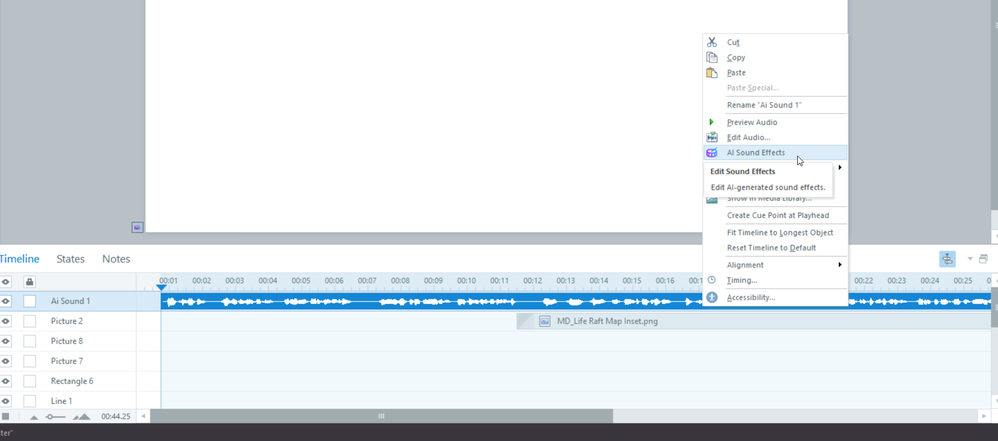Hide the Line 1 layer
Viewport: 998px width, 441px height.
6,401
